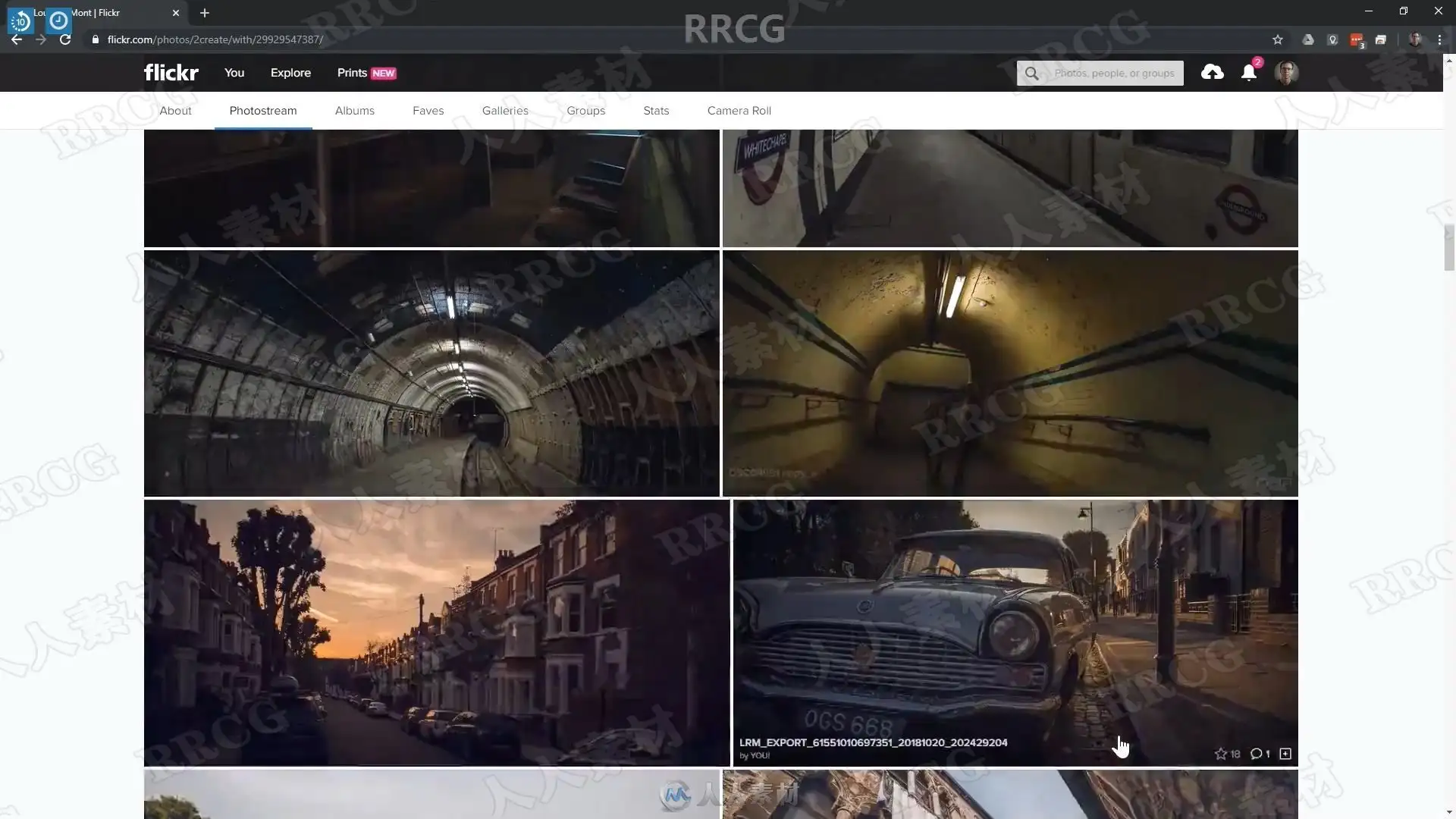Click the search magnifier icon
This screenshot has width=1456, height=819.
pos(1031,74)
